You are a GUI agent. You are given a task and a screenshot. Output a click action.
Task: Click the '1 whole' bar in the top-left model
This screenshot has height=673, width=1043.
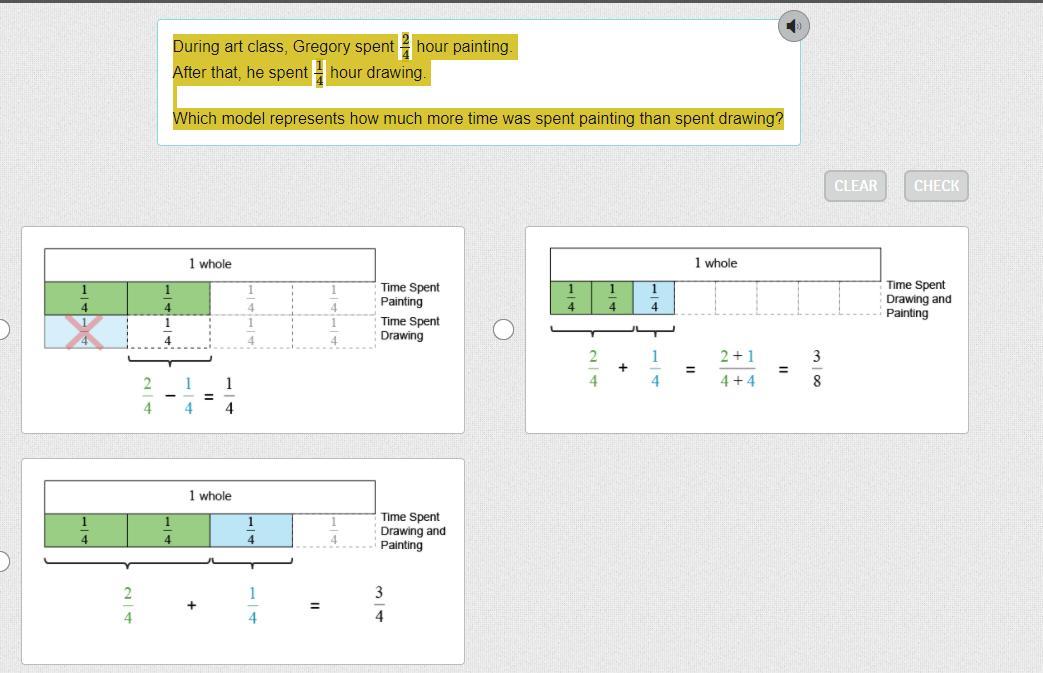point(210,264)
